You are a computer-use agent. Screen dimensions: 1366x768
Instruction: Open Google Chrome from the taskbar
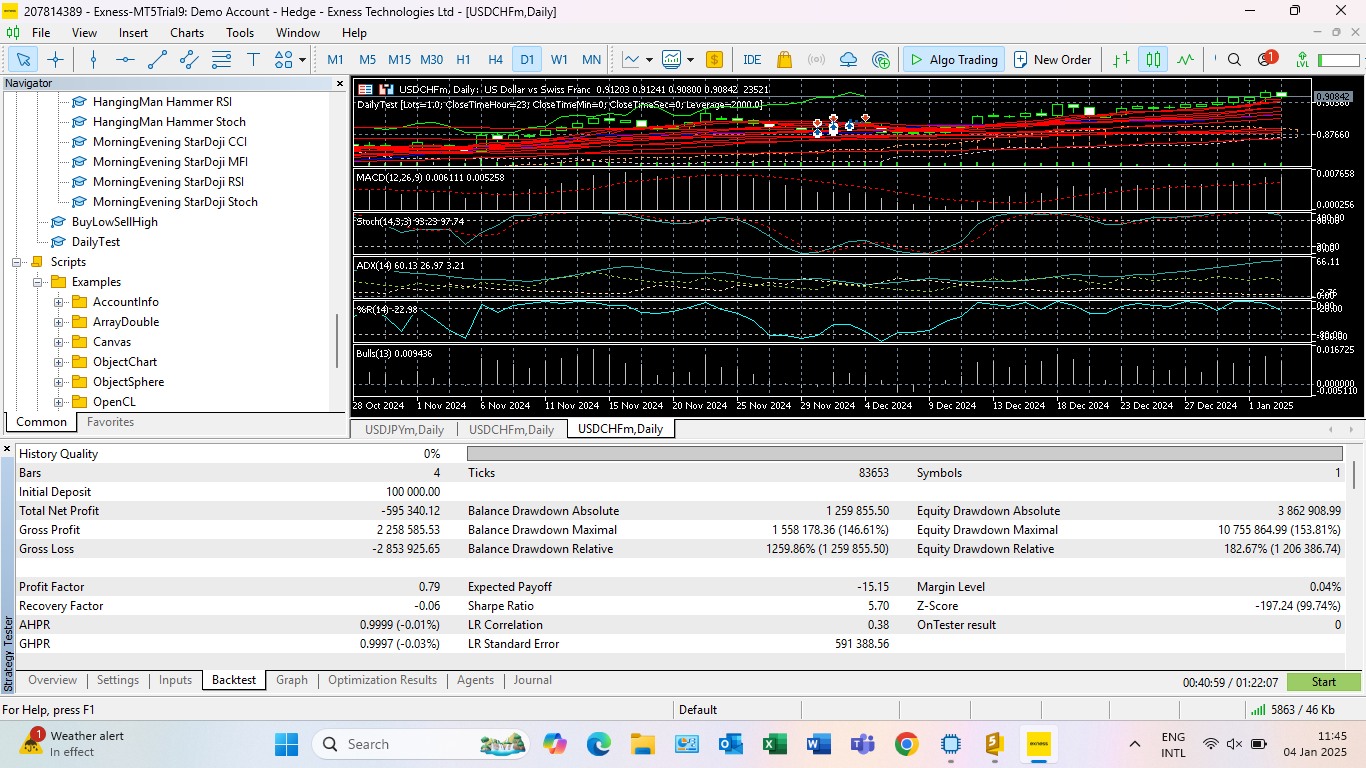tap(907, 744)
